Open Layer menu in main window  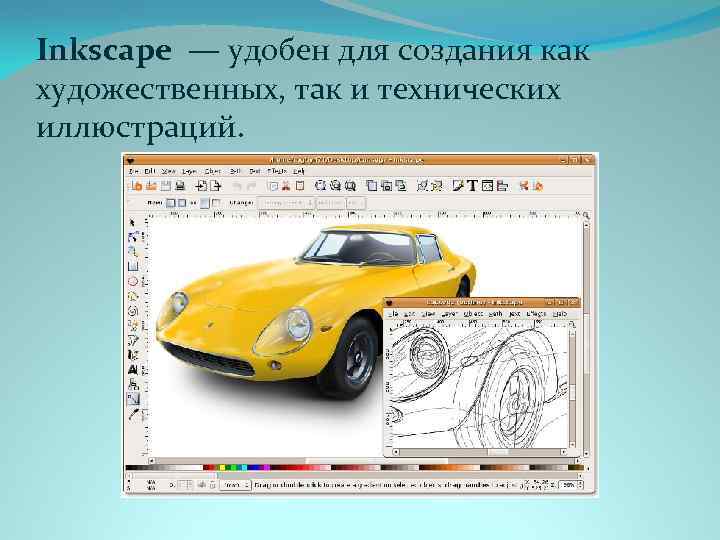coord(189,171)
